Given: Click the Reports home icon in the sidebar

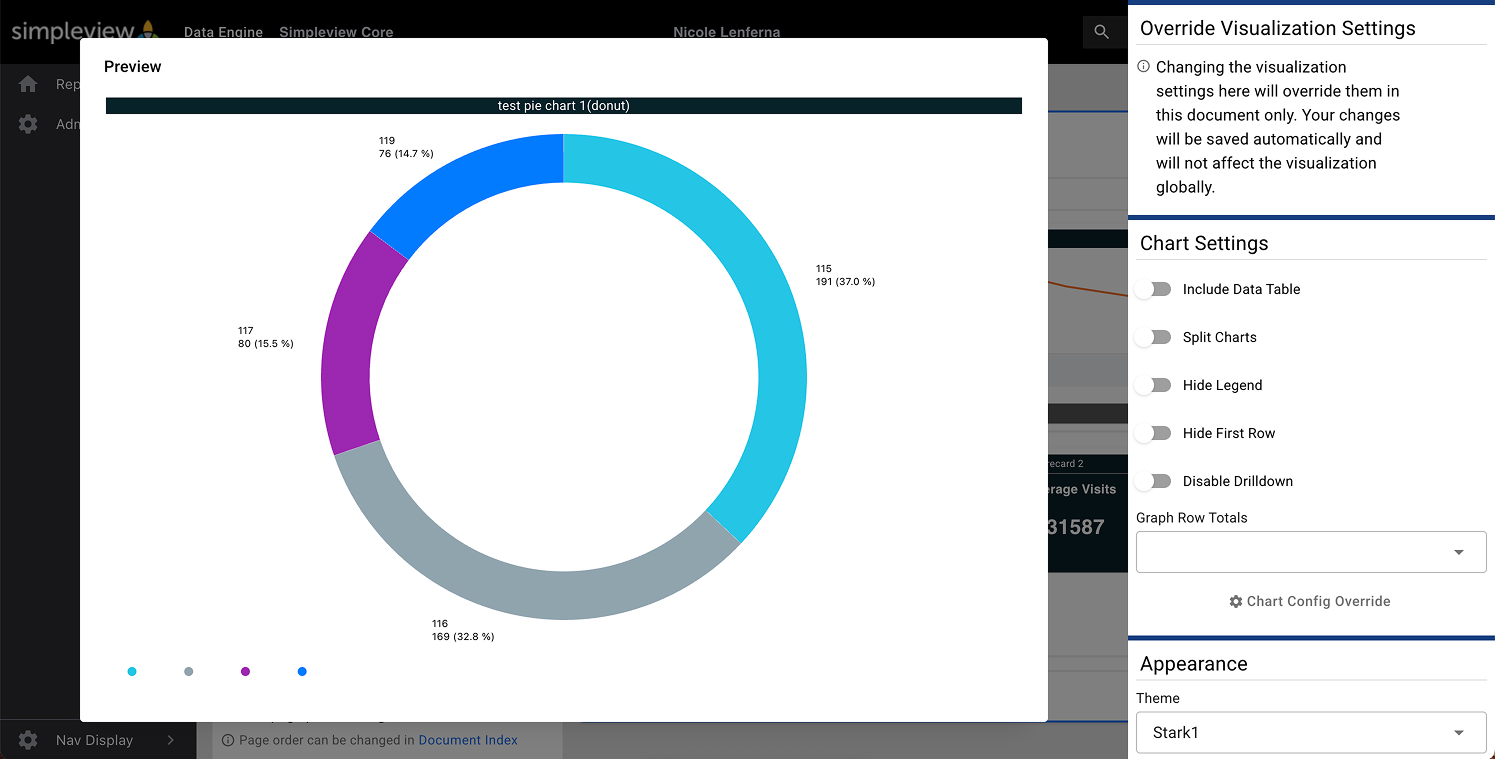Looking at the screenshot, I should pos(27,84).
